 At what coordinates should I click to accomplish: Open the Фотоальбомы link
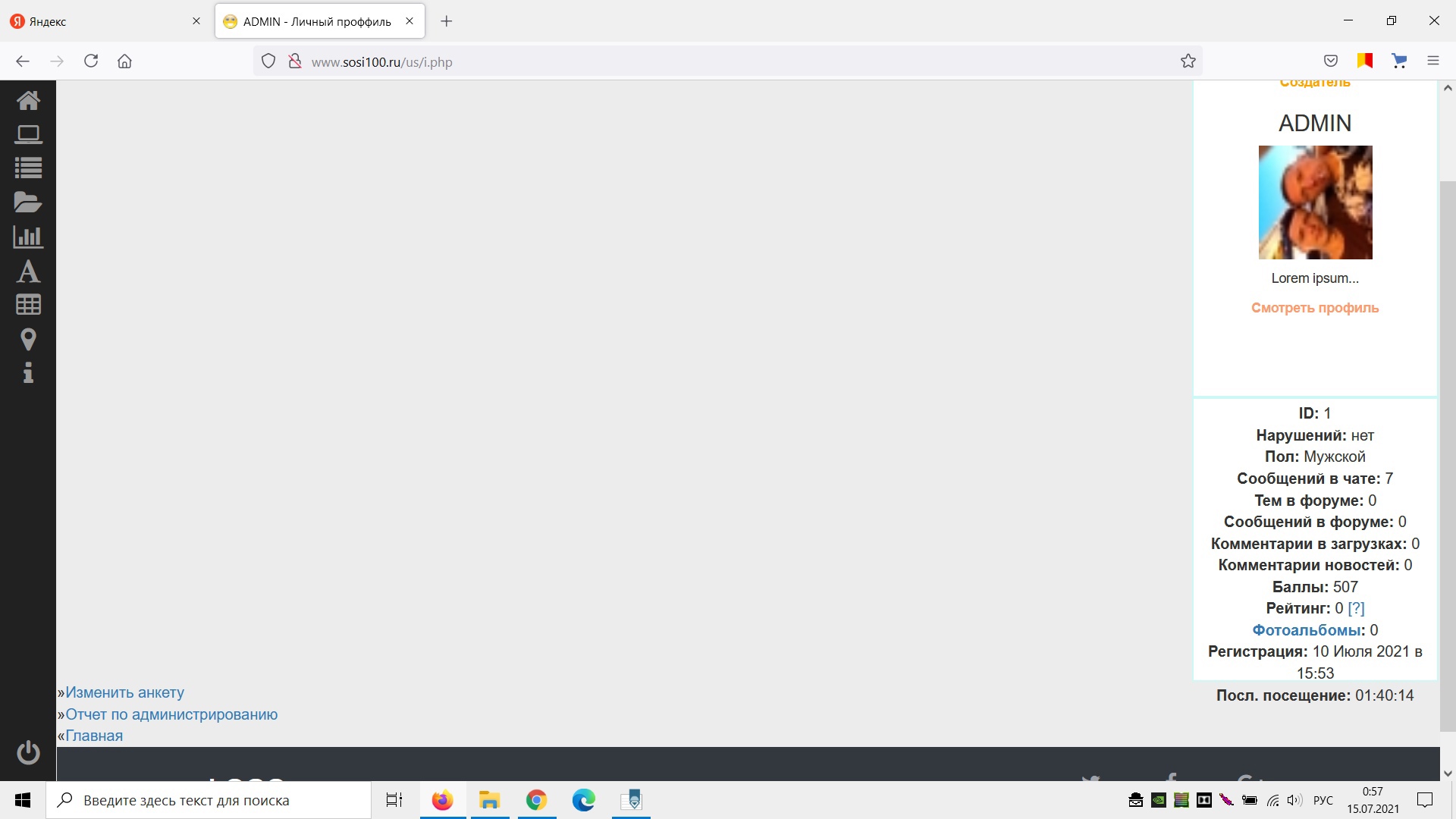pos(1306,630)
